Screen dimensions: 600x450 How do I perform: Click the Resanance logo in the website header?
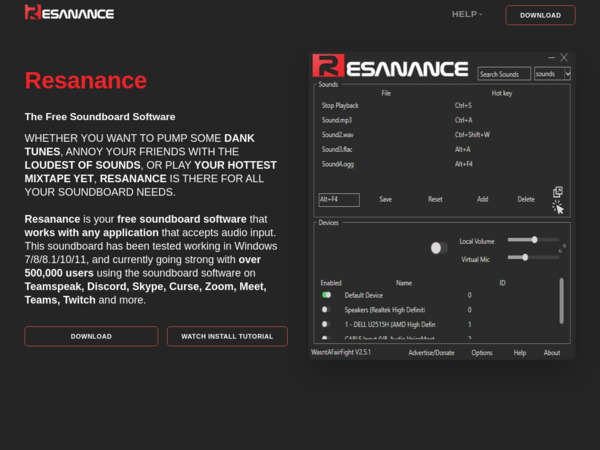69,14
